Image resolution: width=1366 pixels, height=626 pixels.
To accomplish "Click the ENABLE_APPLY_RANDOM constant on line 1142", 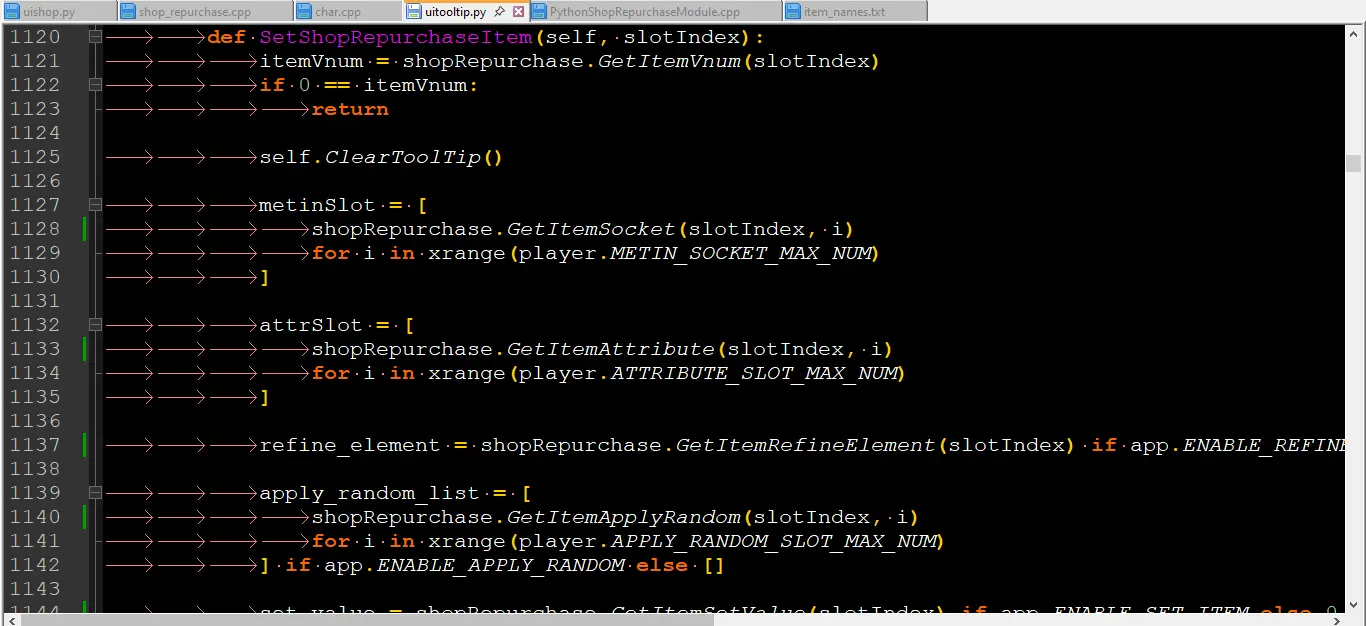I will 500,565.
